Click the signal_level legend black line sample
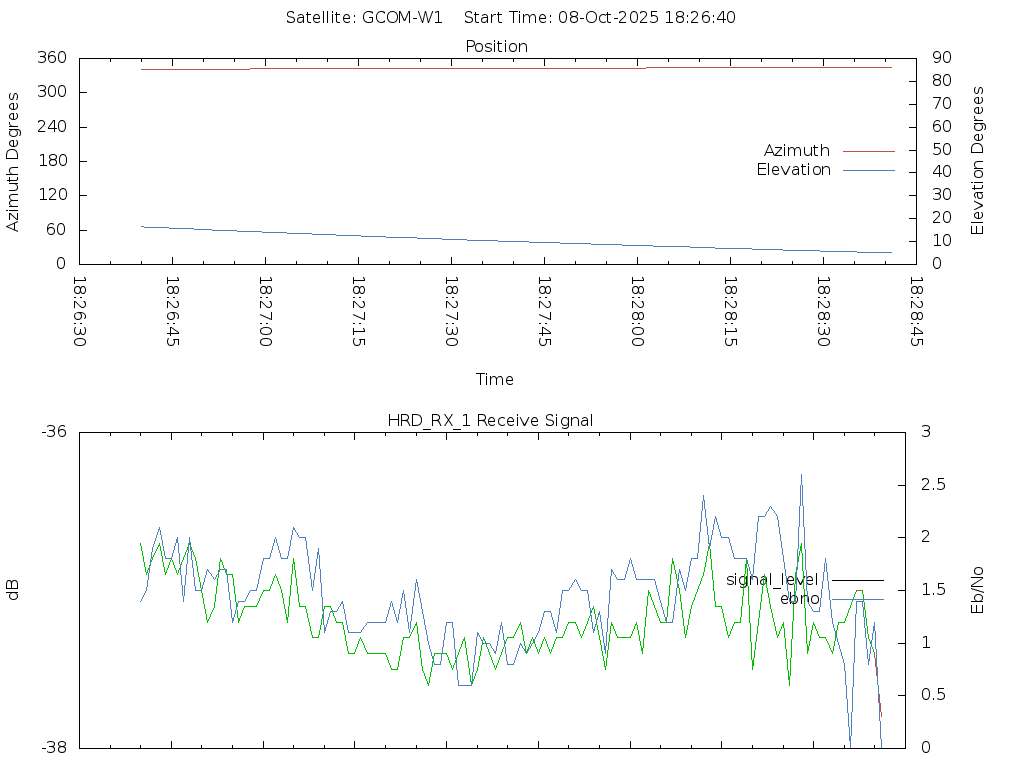The height and width of the screenshot is (768, 1024). point(858,580)
